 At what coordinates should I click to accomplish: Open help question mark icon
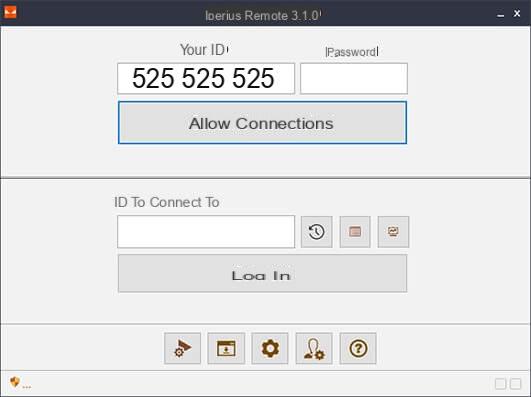tap(358, 348)
